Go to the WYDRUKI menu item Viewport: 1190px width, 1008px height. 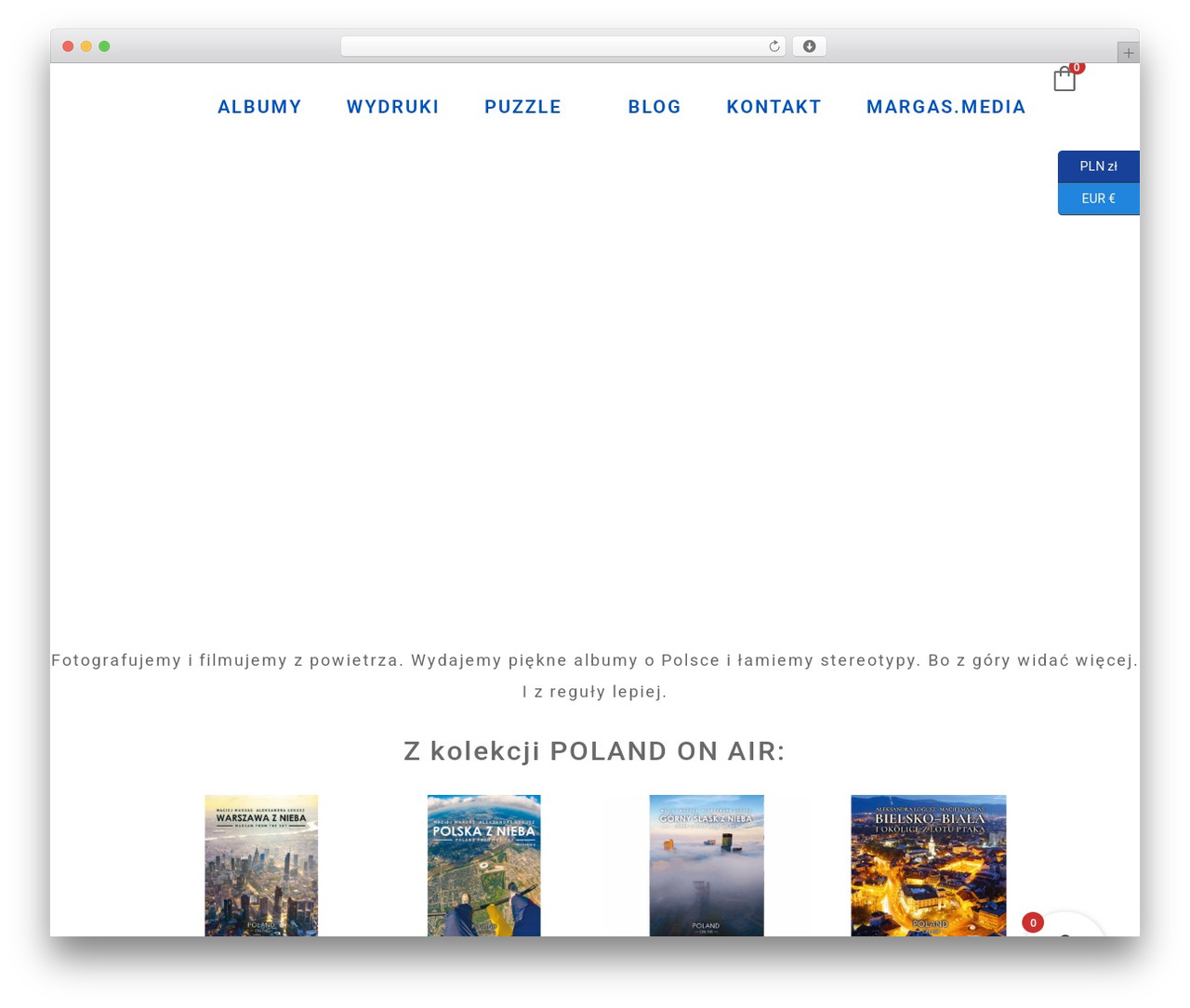(x=393, y=107)
